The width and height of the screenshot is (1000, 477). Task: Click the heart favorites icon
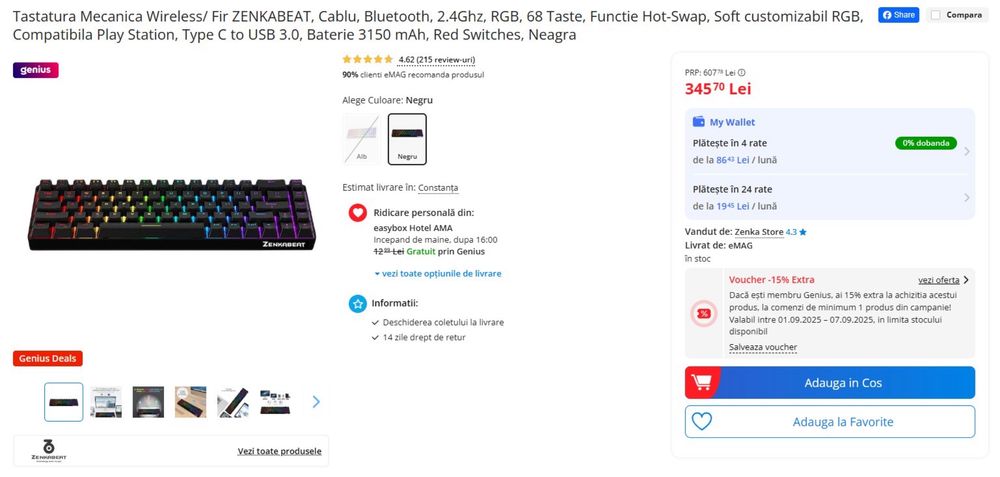pos(701,421)
